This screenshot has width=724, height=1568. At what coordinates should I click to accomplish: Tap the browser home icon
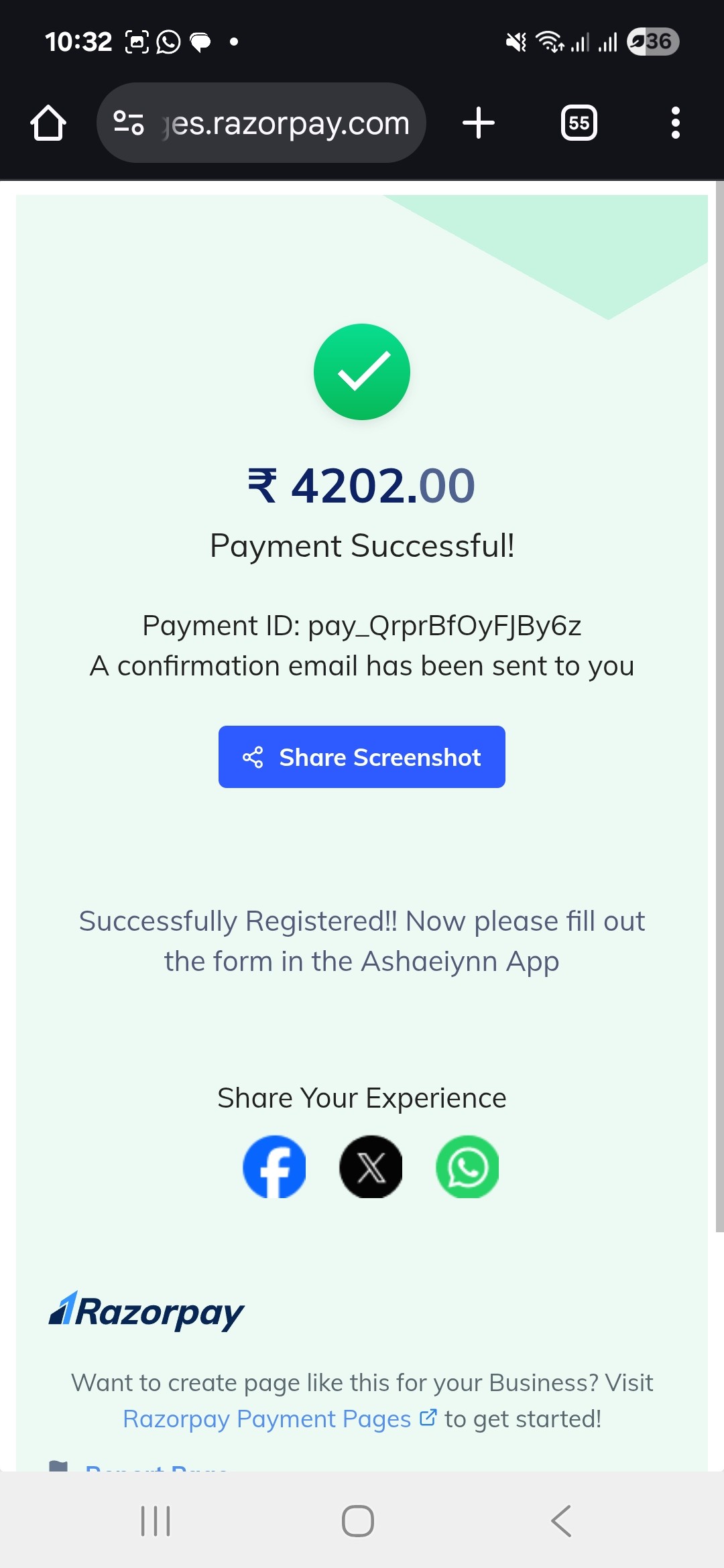tap(48, 123)
